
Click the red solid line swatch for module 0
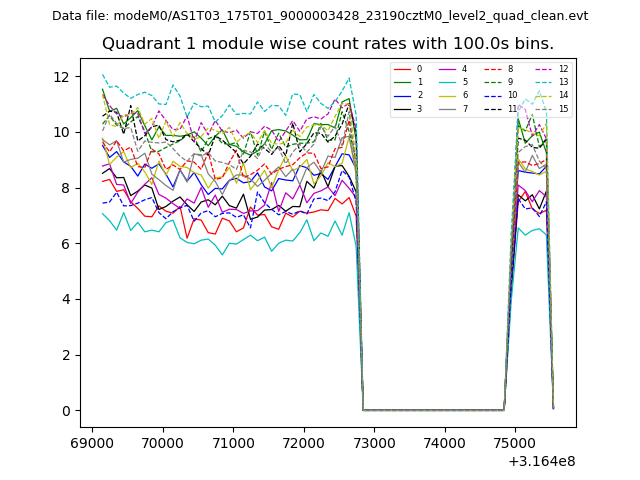(402, 69)
